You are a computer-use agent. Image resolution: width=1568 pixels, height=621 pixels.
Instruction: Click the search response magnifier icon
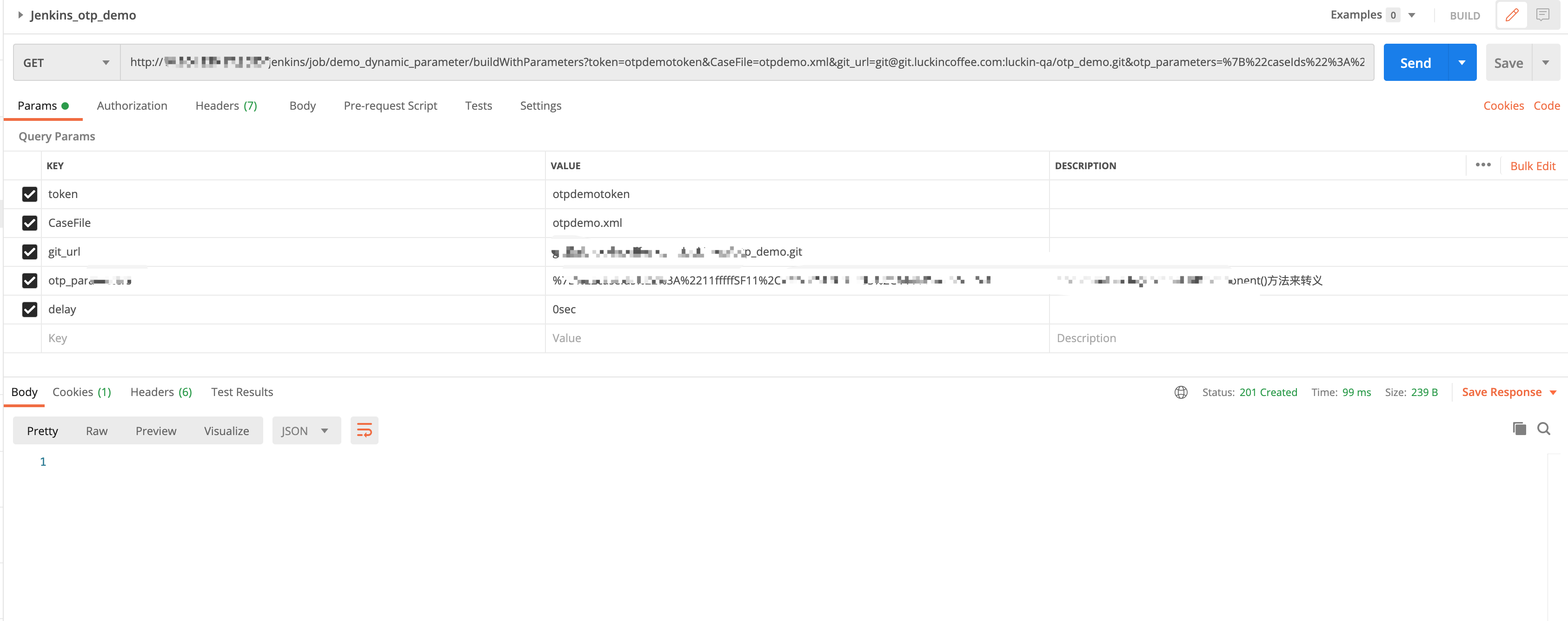(x=1544, y=429)
